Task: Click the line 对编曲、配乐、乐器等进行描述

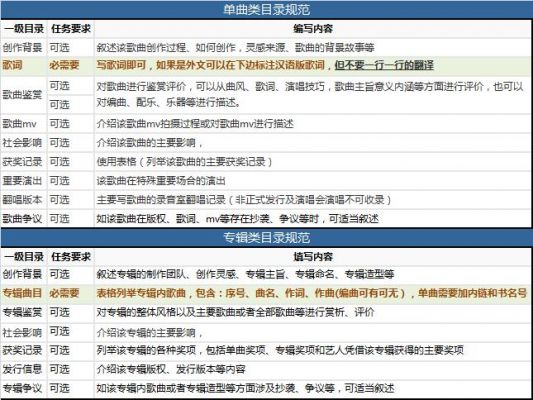Action: [x=168, y=102]
